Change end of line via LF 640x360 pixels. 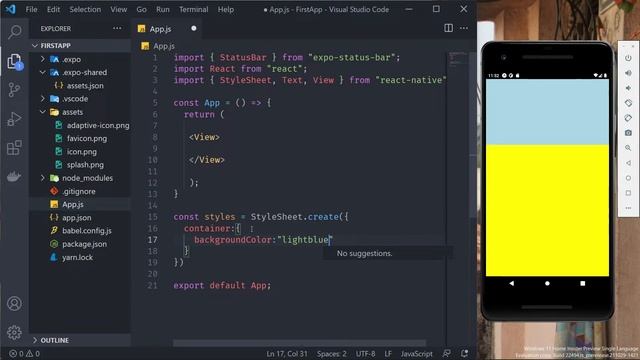[388, 353]
